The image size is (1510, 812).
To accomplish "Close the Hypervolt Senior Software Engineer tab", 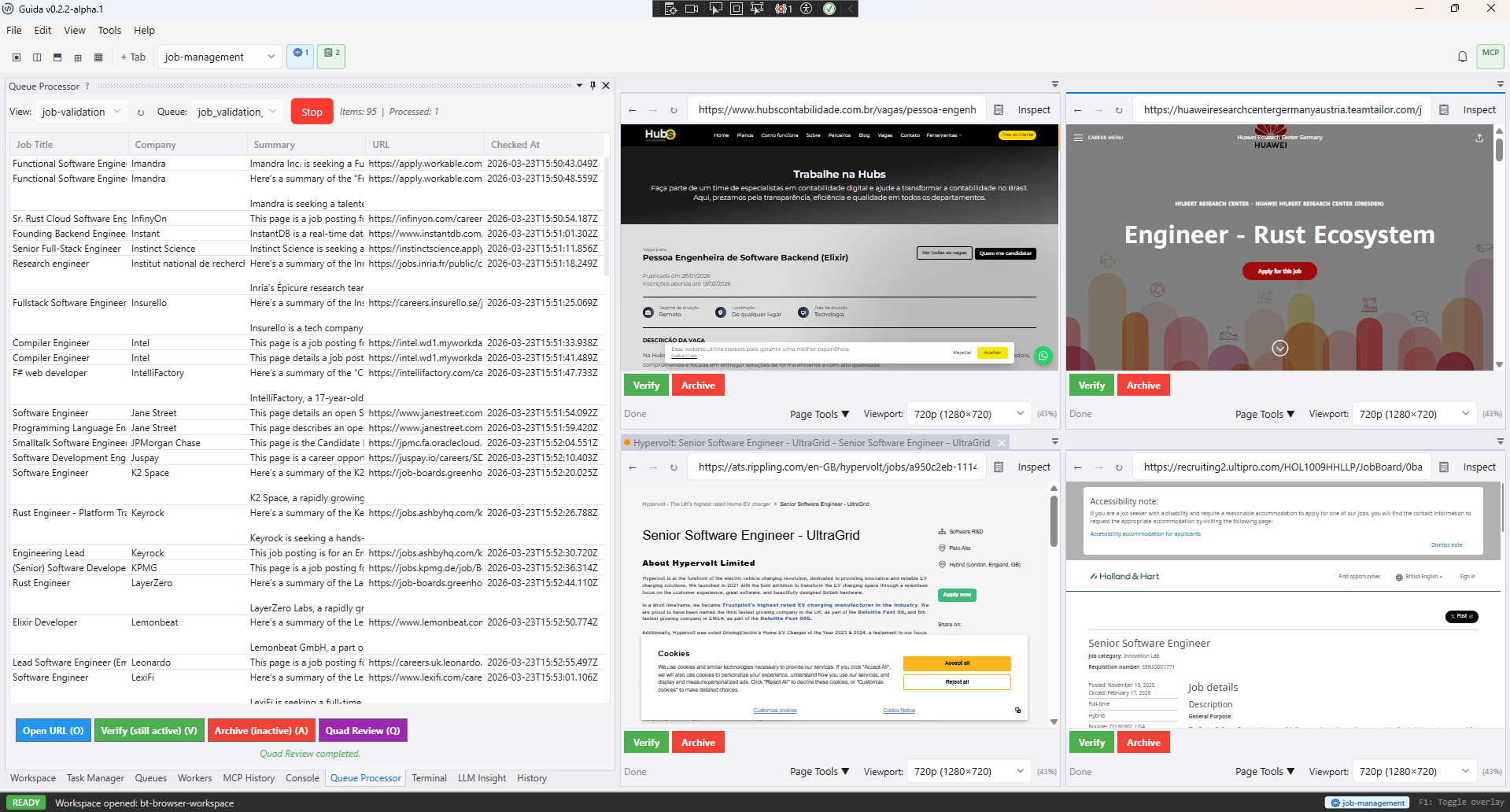I will click(1002, 443).
